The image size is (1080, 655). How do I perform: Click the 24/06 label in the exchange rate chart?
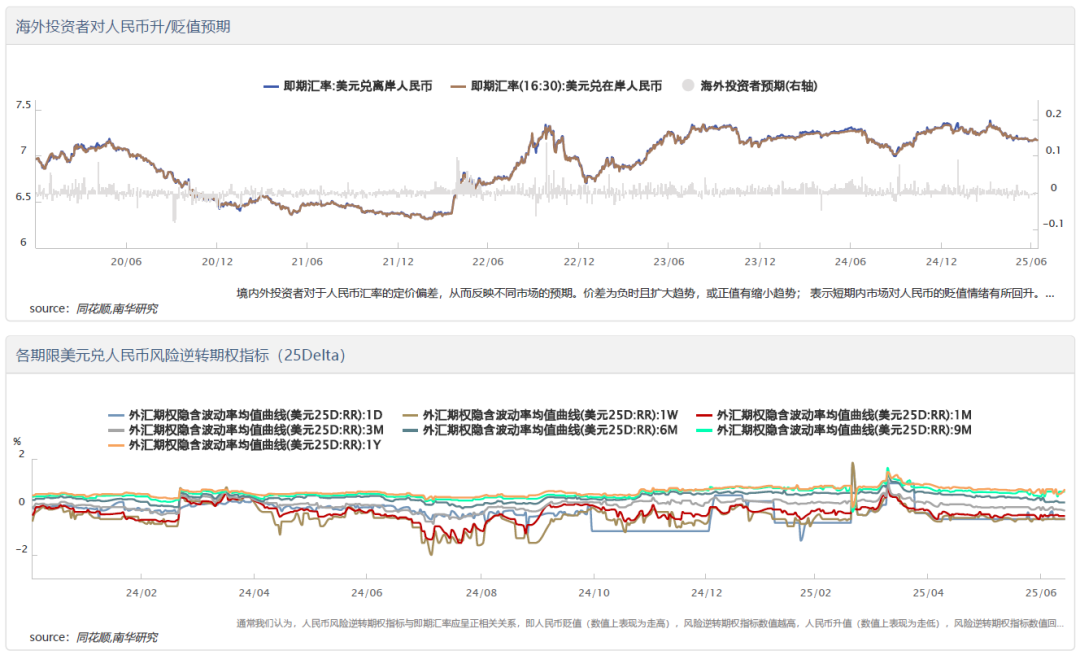click(x=850, y=262)
